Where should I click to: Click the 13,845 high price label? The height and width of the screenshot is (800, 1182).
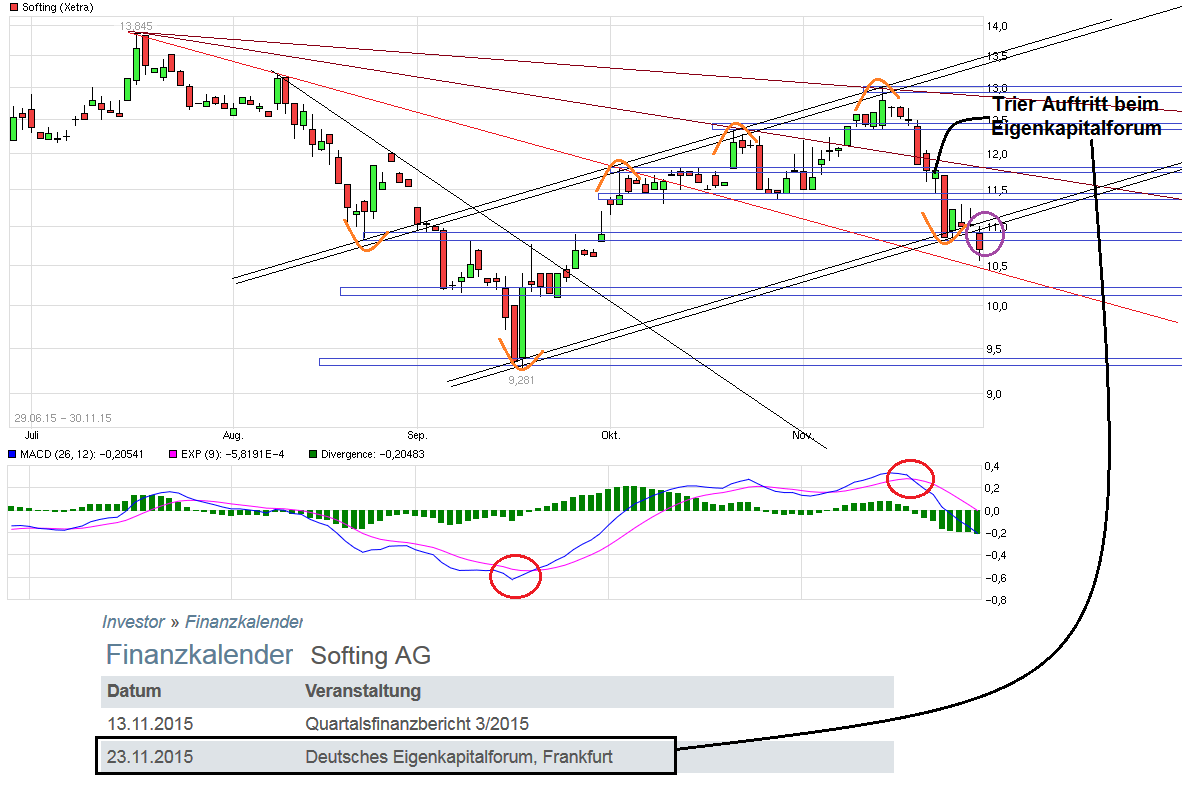[x=136, y=26]
